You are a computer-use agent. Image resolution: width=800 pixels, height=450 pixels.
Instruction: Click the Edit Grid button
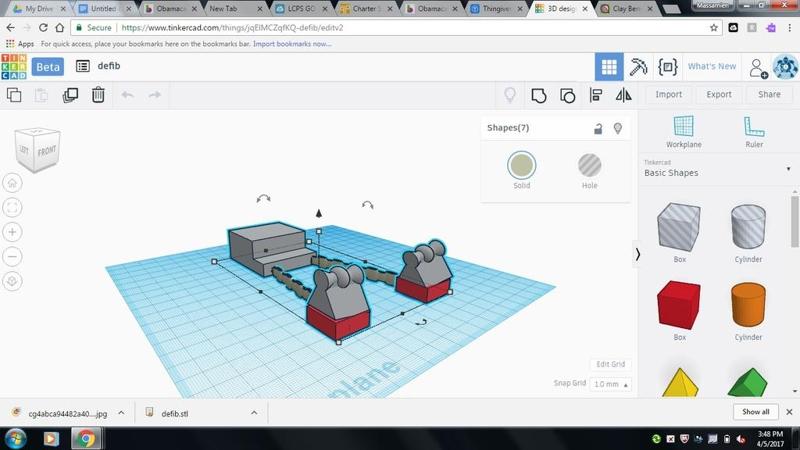610,364
